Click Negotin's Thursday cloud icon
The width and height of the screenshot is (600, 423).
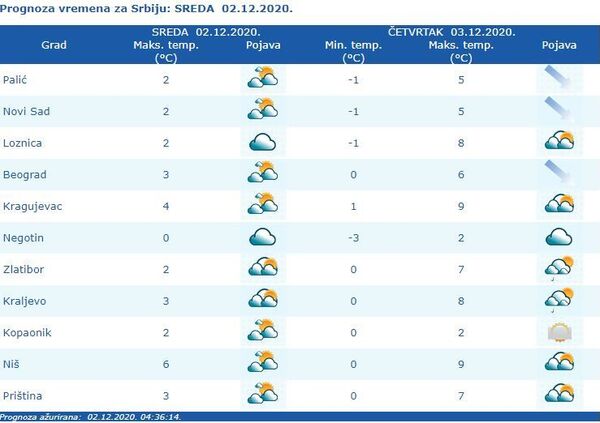[x=558, y=237]
